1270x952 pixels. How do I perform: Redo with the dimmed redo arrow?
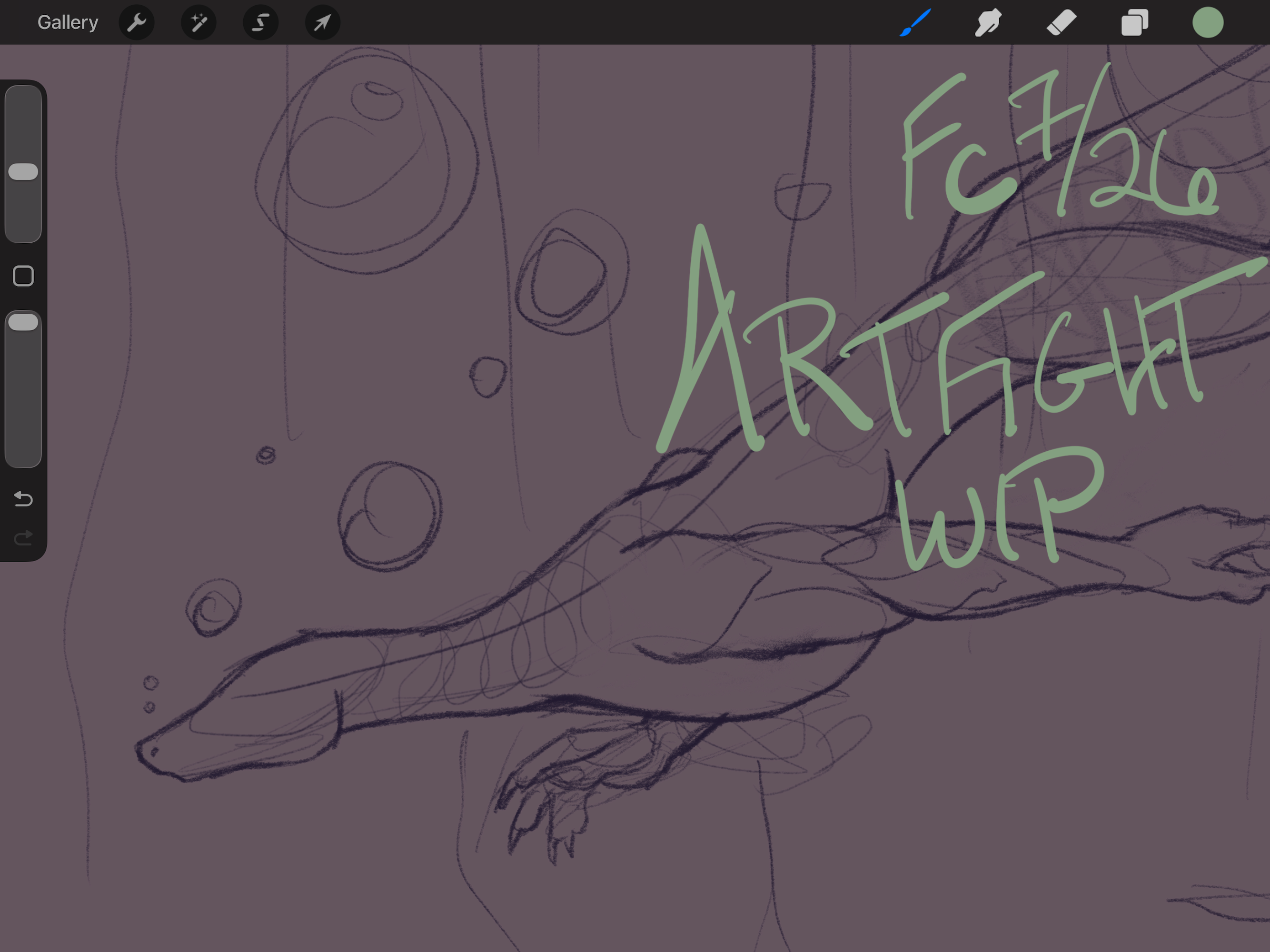coord(23,538)
